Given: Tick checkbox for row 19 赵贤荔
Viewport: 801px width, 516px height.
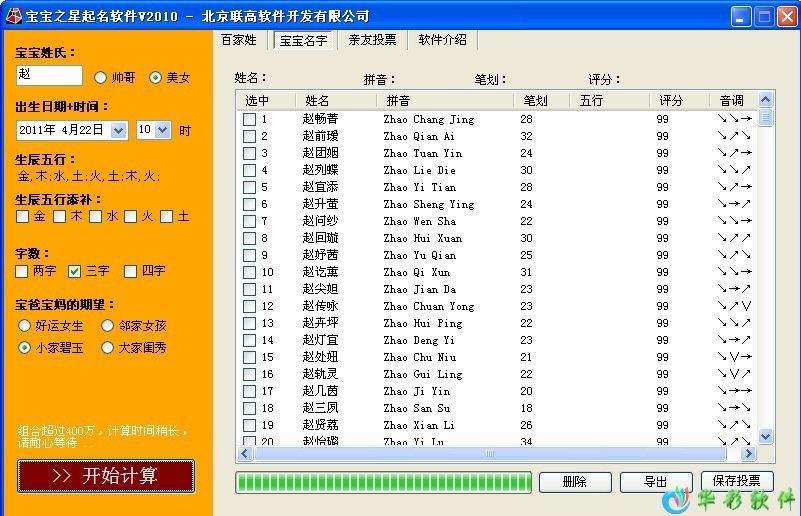Looking at the screenshot, I should (x=249, y=425).
